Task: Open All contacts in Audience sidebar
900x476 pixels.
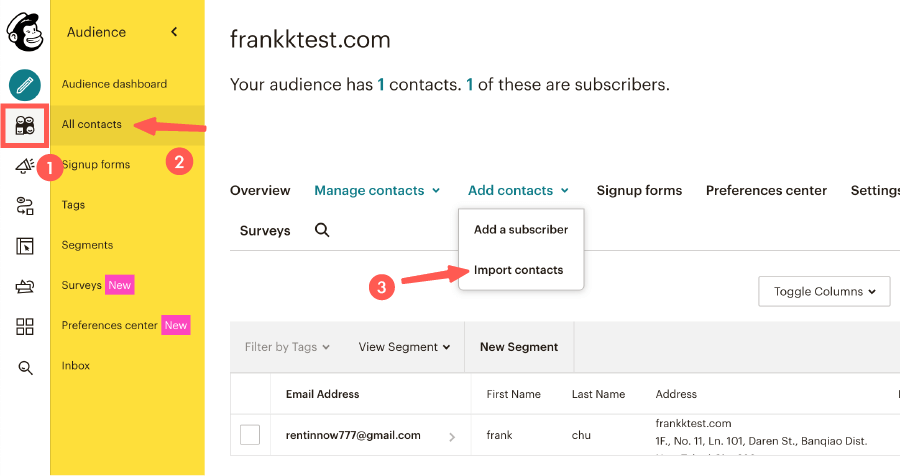Action: [x=92, y=124]
